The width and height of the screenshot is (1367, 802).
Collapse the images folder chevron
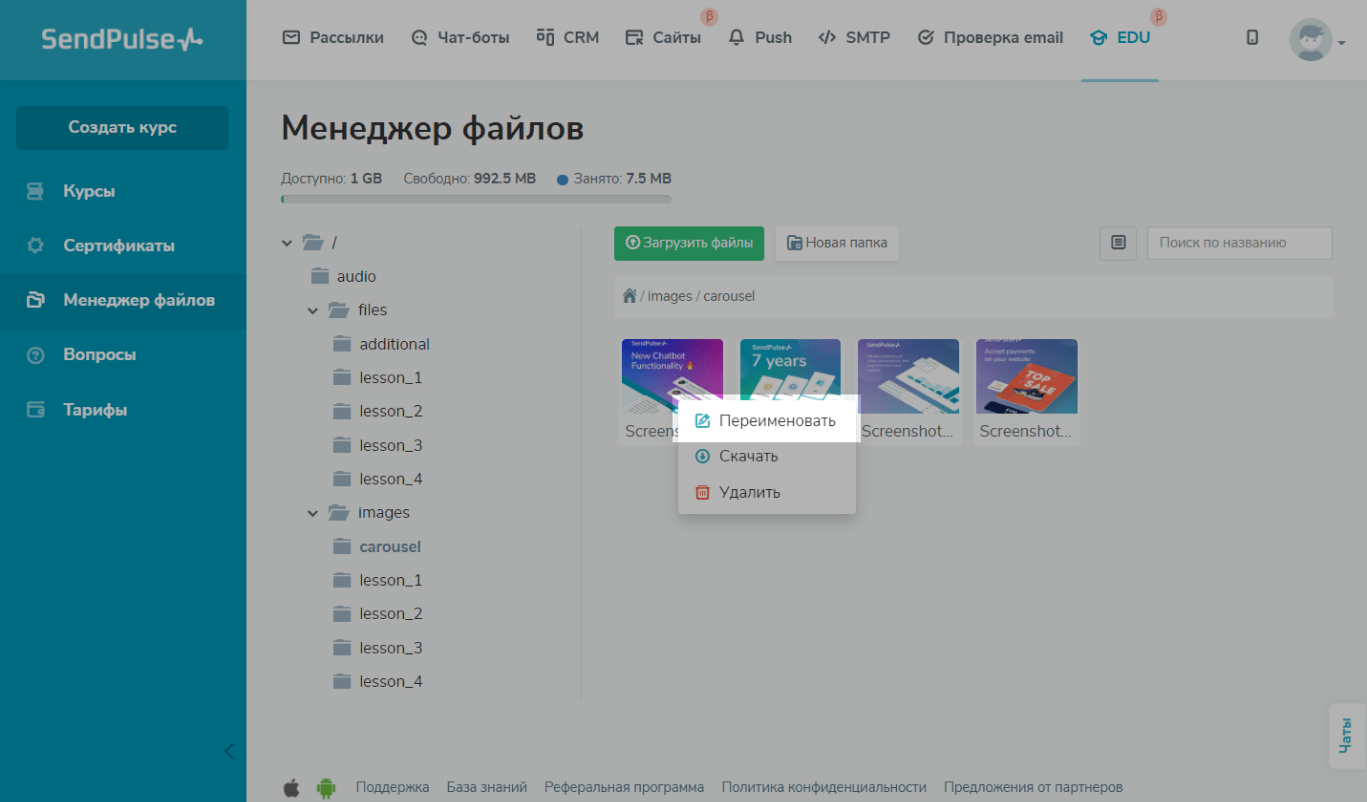[x=313, y=513]
